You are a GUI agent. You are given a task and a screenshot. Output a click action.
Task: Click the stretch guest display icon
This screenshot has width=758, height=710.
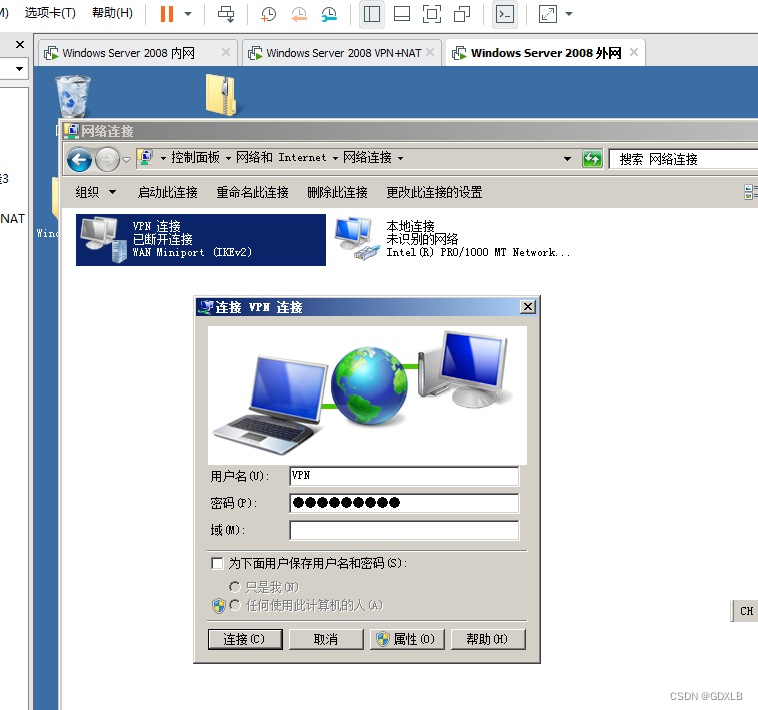(x=548, y=14)
